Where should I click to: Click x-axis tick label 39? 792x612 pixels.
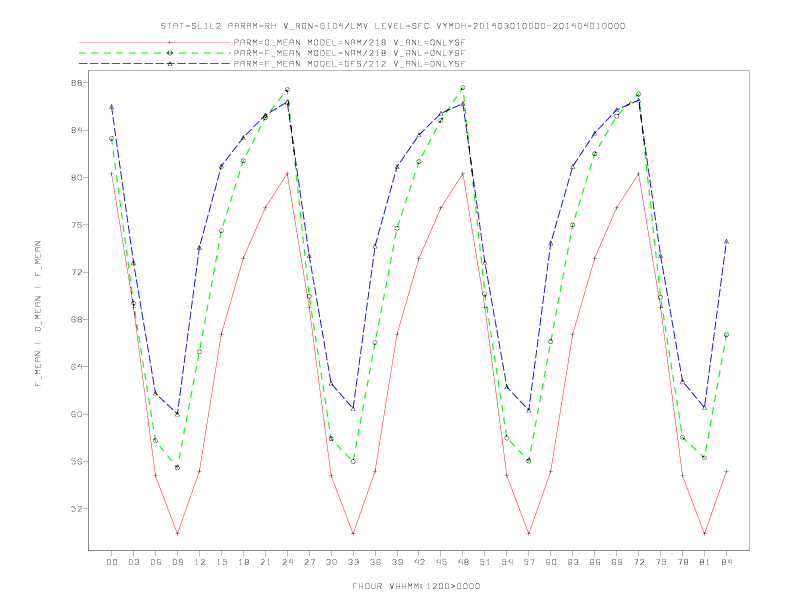click(397, 562)
